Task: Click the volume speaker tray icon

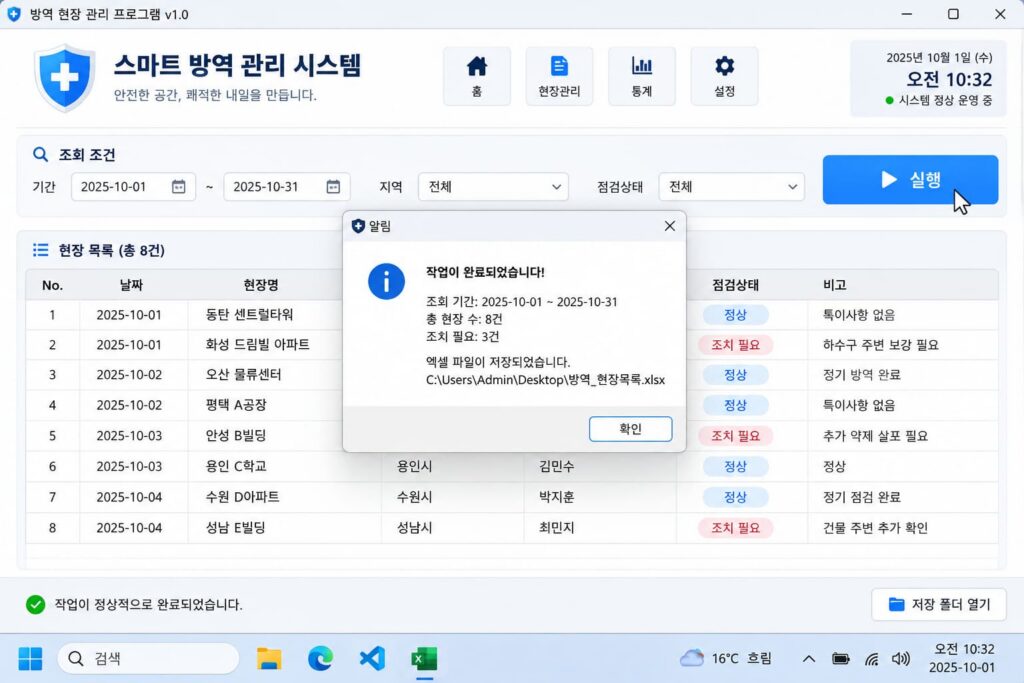Action: pyautogui.click(x=901, y=658)
